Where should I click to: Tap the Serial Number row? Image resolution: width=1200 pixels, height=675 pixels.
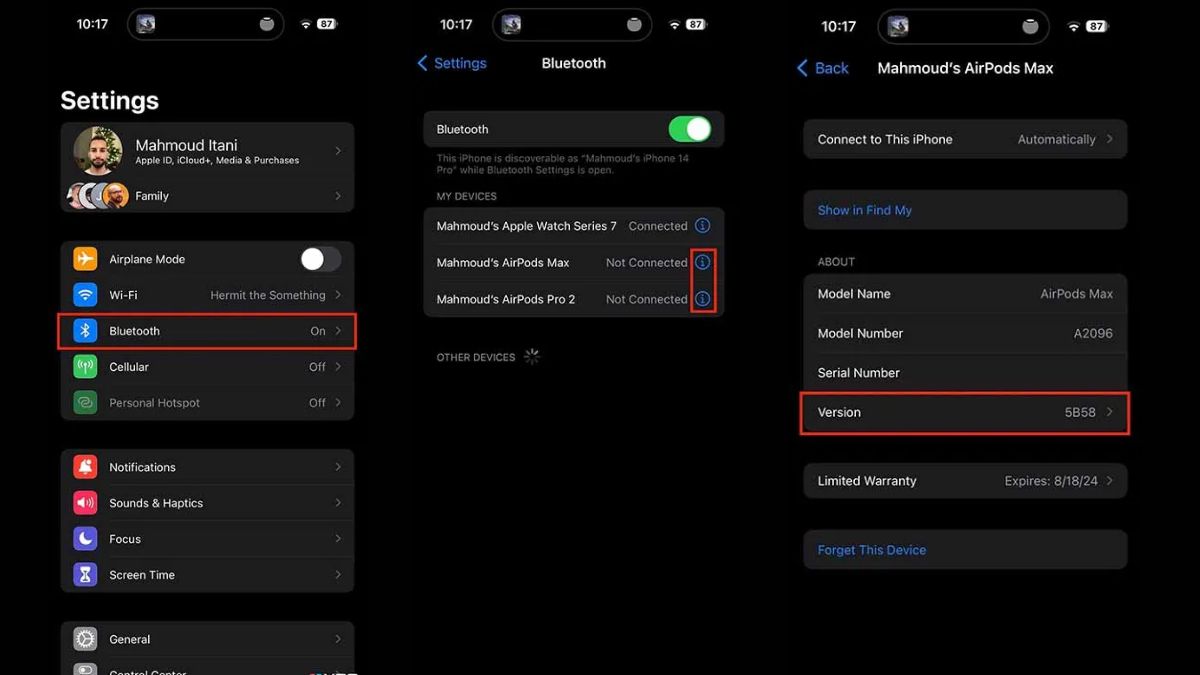965,373
